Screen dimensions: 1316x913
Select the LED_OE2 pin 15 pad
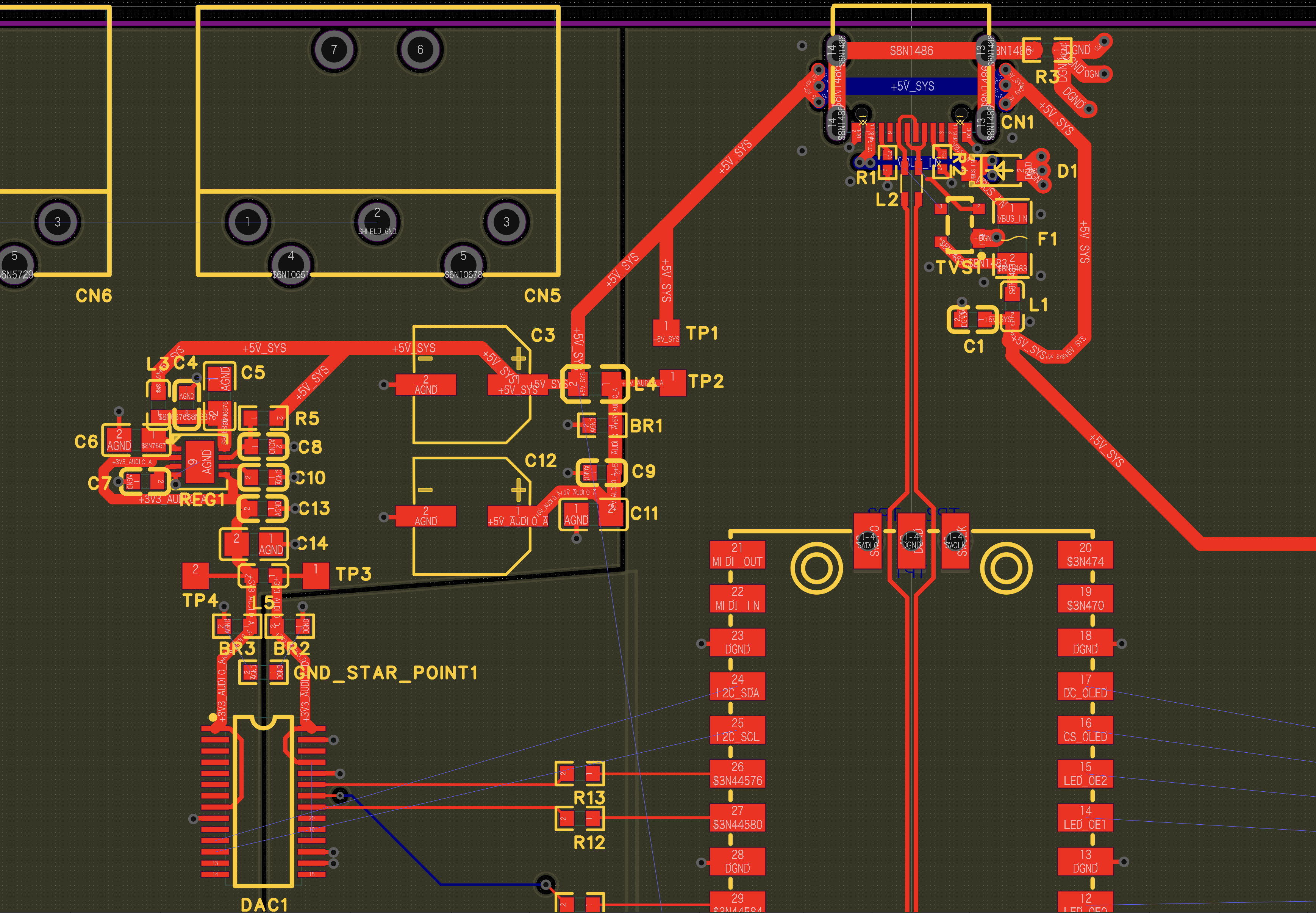(1085, 774)
